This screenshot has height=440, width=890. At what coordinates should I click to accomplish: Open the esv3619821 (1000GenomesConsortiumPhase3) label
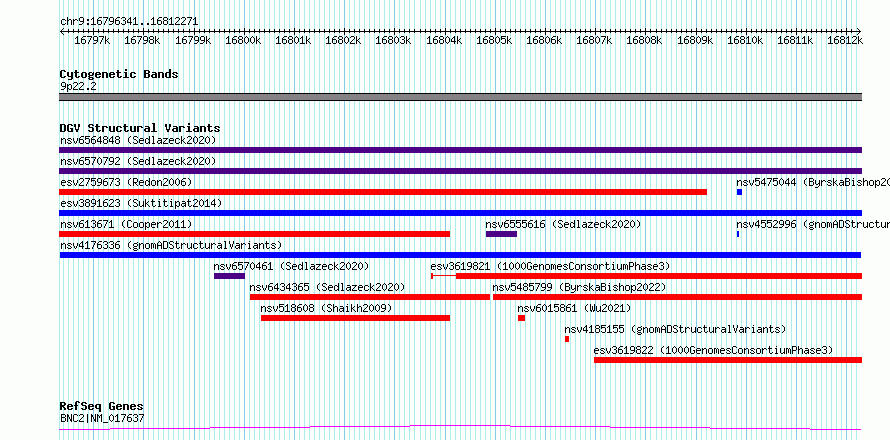click(x=550, y=266)
